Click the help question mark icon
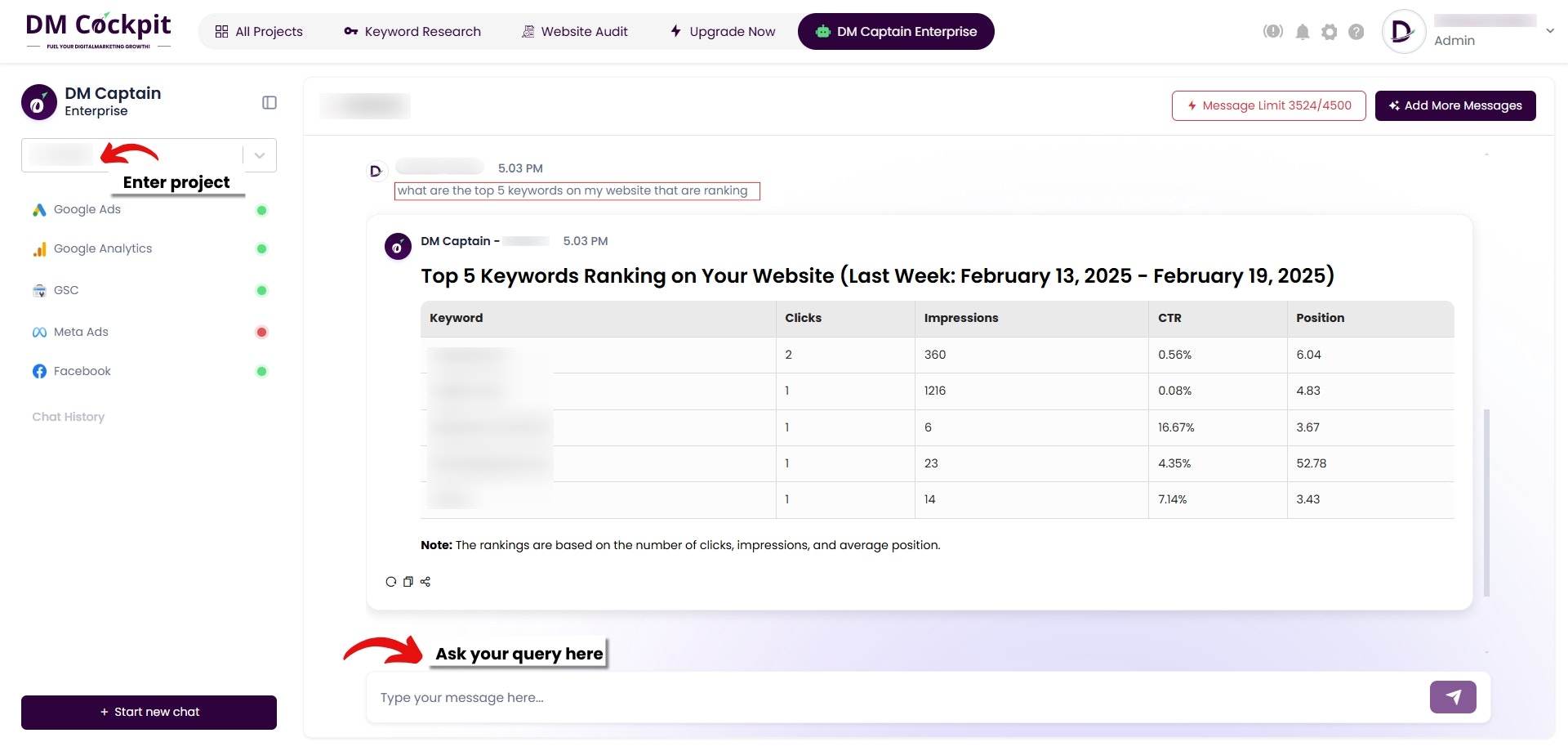 (x=1356, y=32)
